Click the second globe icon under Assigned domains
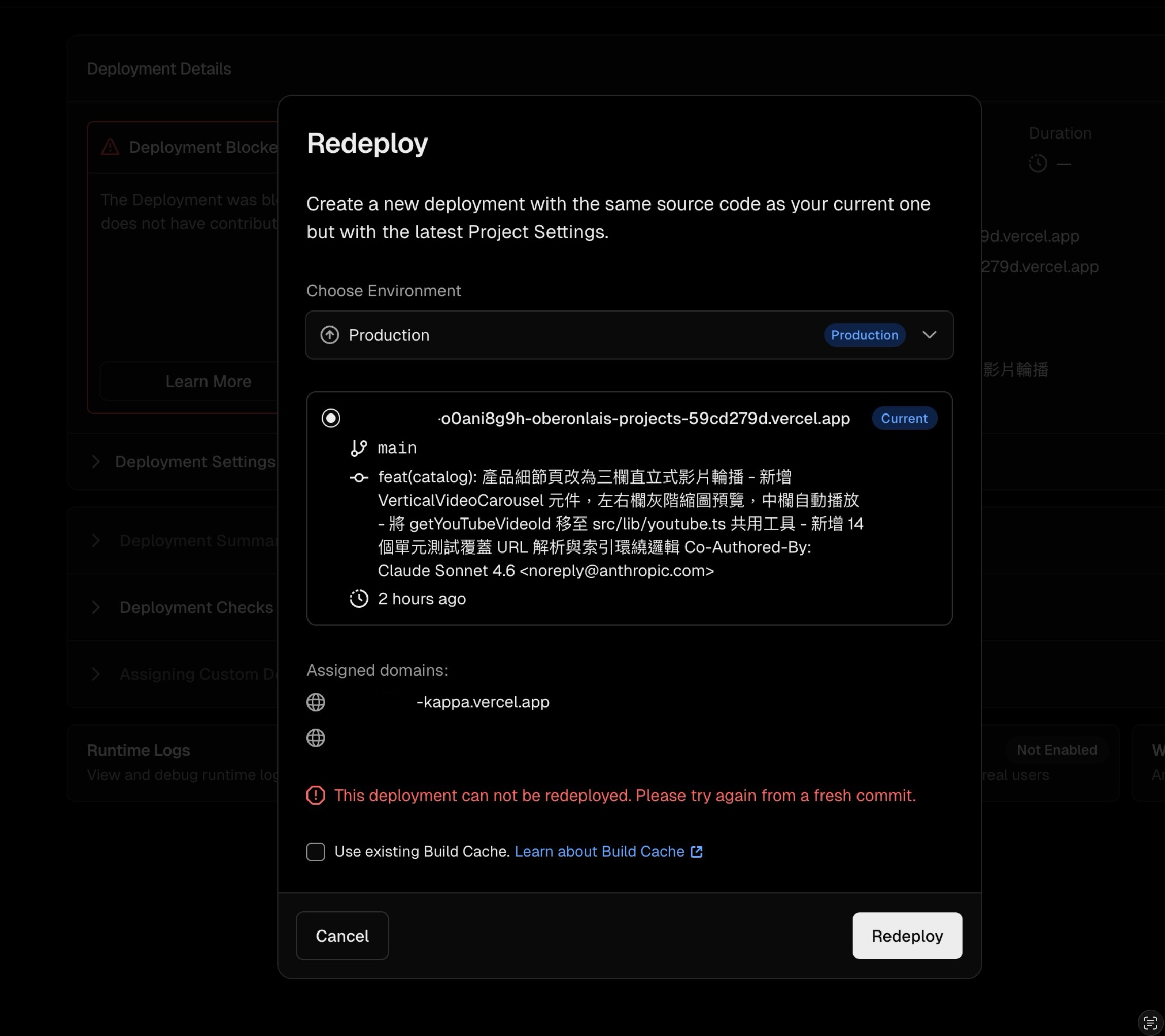 click(315, 738)
